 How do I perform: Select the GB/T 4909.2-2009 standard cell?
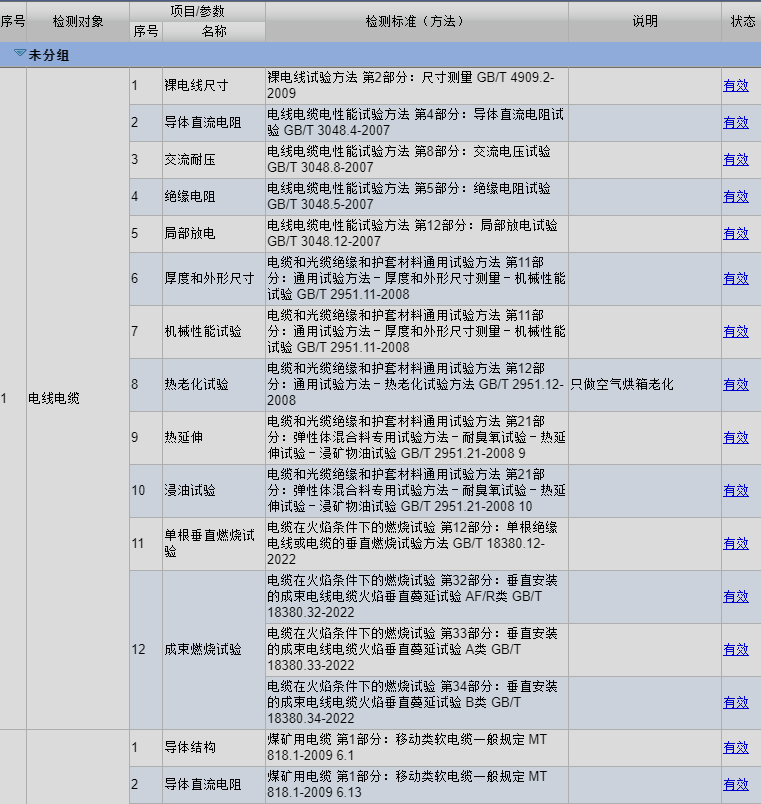coord(416,86)
